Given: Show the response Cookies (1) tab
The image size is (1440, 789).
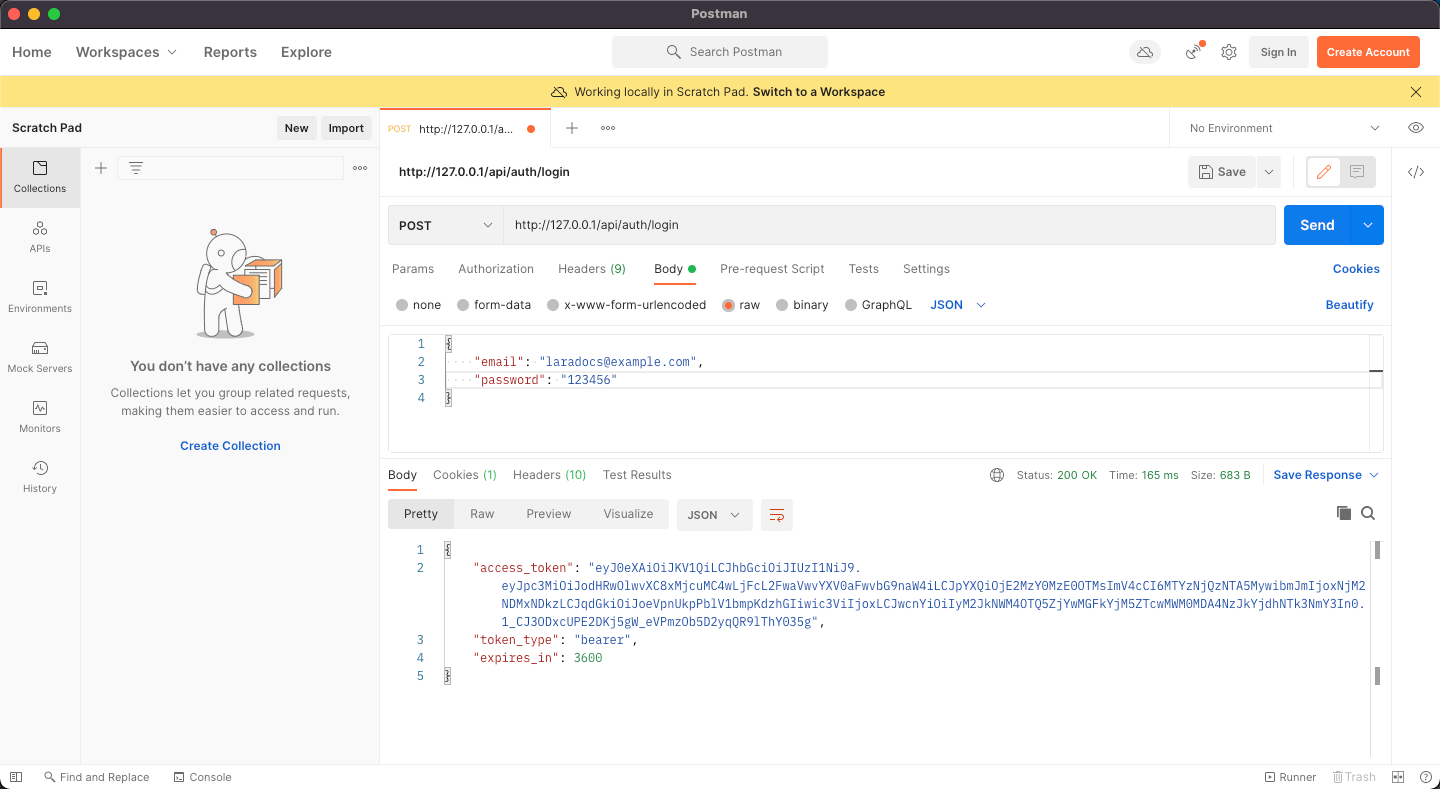Looking at the screenshot, I should pyautogui.click(x=465, y=475).
